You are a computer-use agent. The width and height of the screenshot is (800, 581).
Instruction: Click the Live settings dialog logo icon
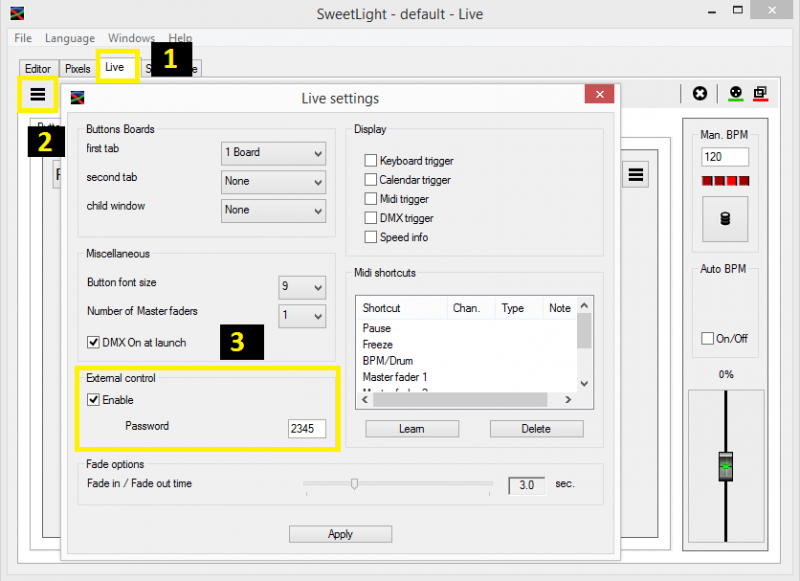tap(78, 97)
